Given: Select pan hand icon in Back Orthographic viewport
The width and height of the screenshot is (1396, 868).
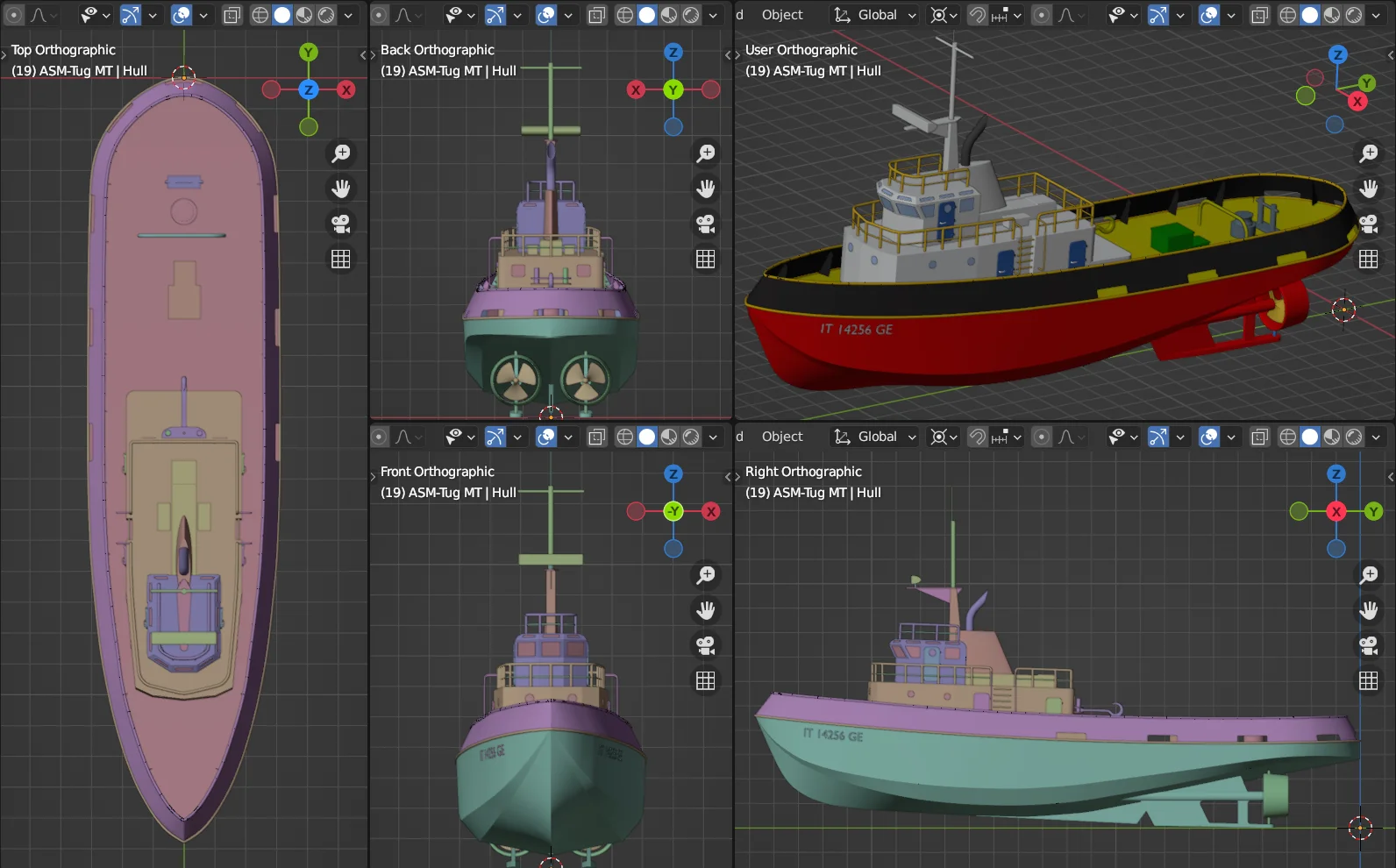Looking at the screenshot, I should (x=706, y=189).
